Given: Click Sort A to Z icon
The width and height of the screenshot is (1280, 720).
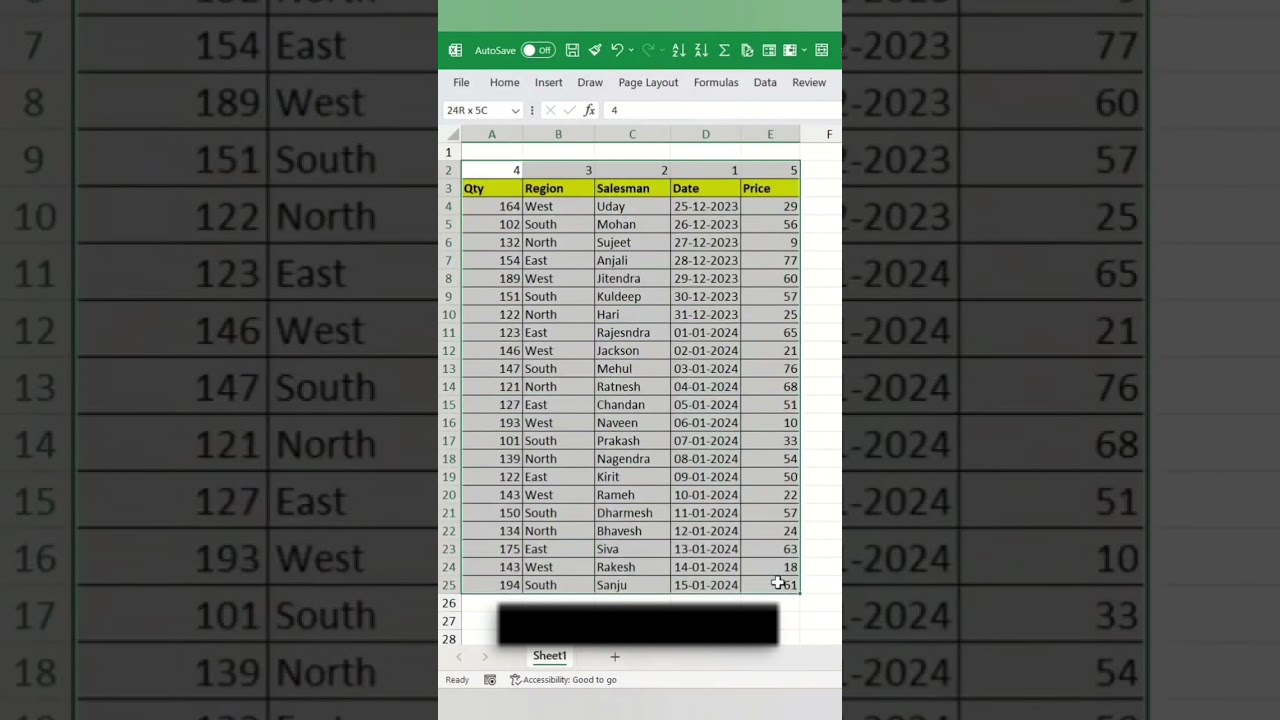Looking at the screenshot, I should [x=679, y=50].
